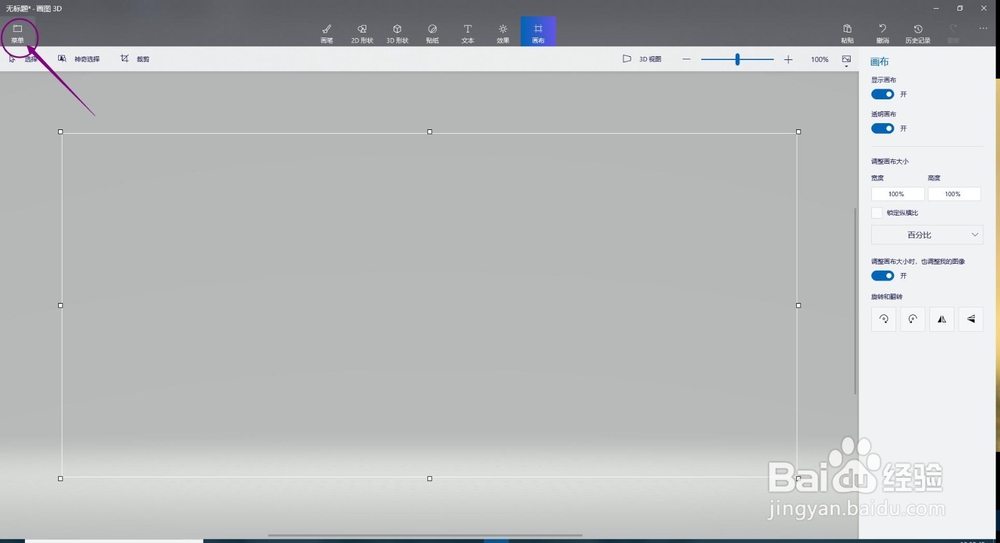Viewport: 1000px width, 543px height.
Task: Click the zoom out minus button
Action: (x=686, y=59)
